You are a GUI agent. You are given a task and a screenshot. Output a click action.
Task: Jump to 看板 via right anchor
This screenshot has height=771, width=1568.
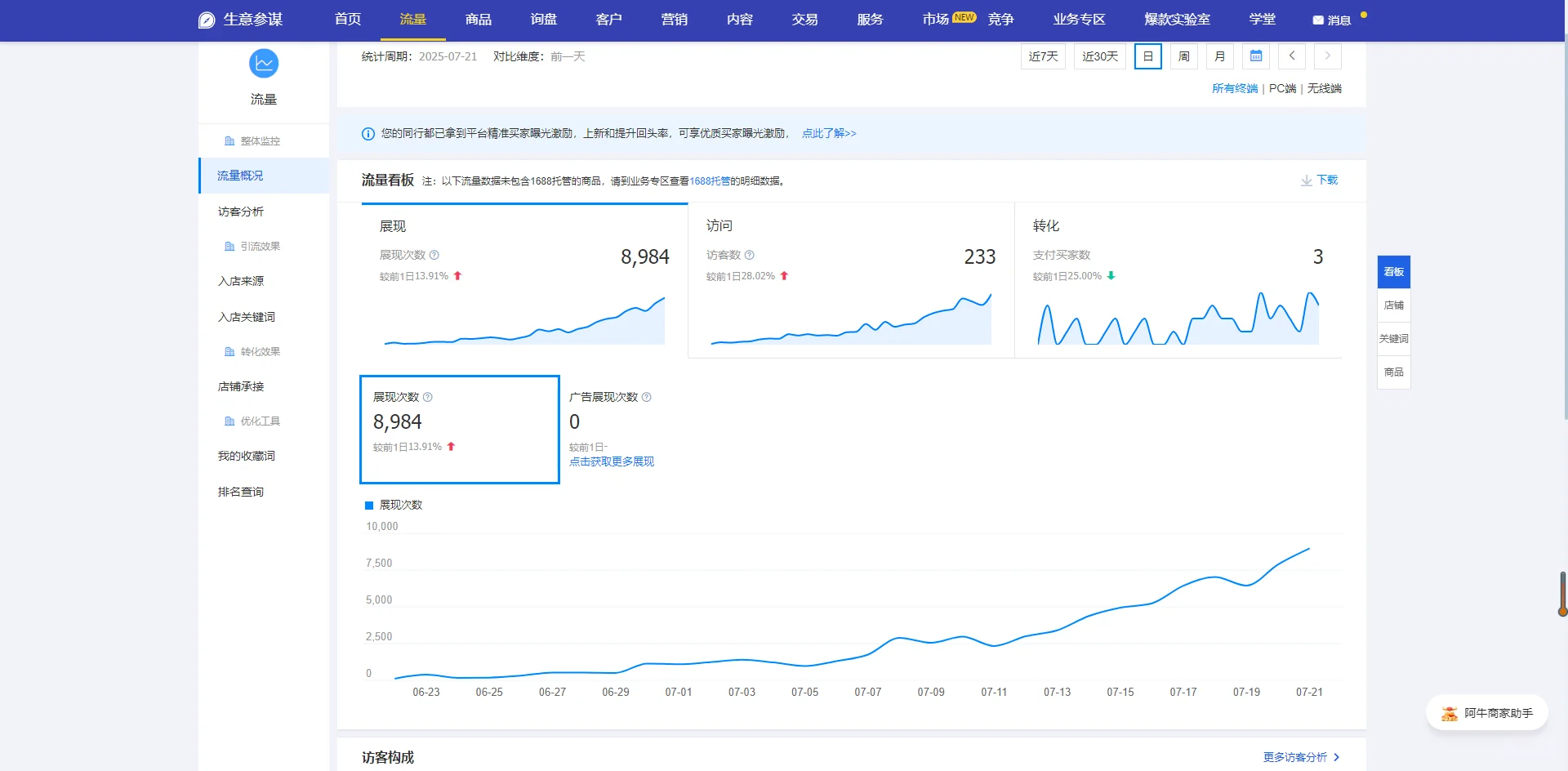click(x=1394, y=272)
